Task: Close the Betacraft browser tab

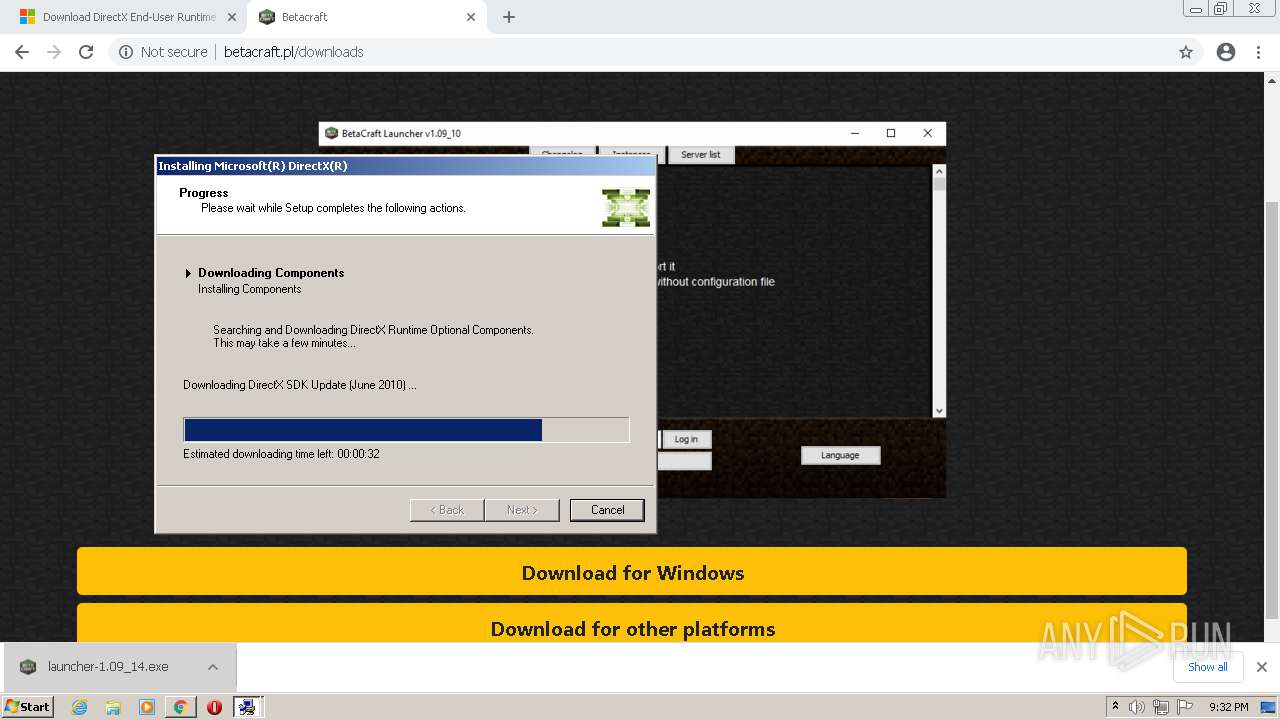Action: 471,17
